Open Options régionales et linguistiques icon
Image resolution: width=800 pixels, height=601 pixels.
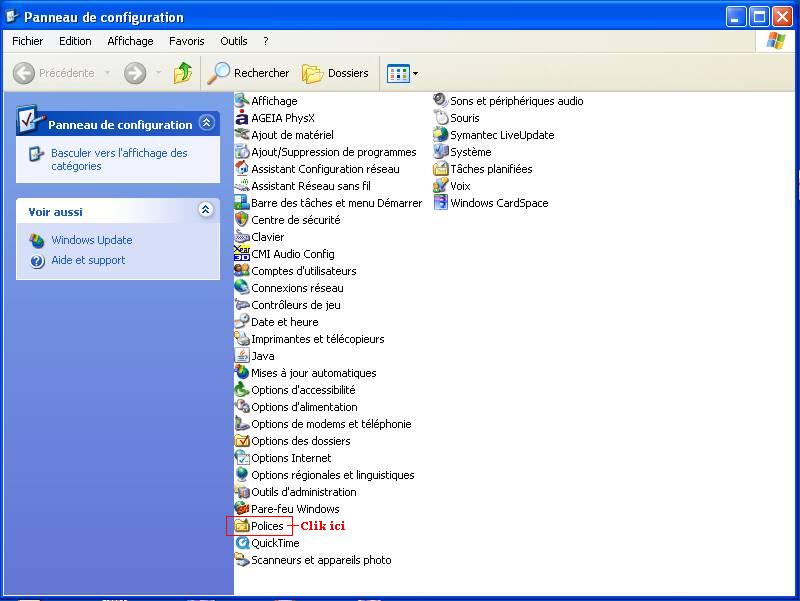[242, 475]
